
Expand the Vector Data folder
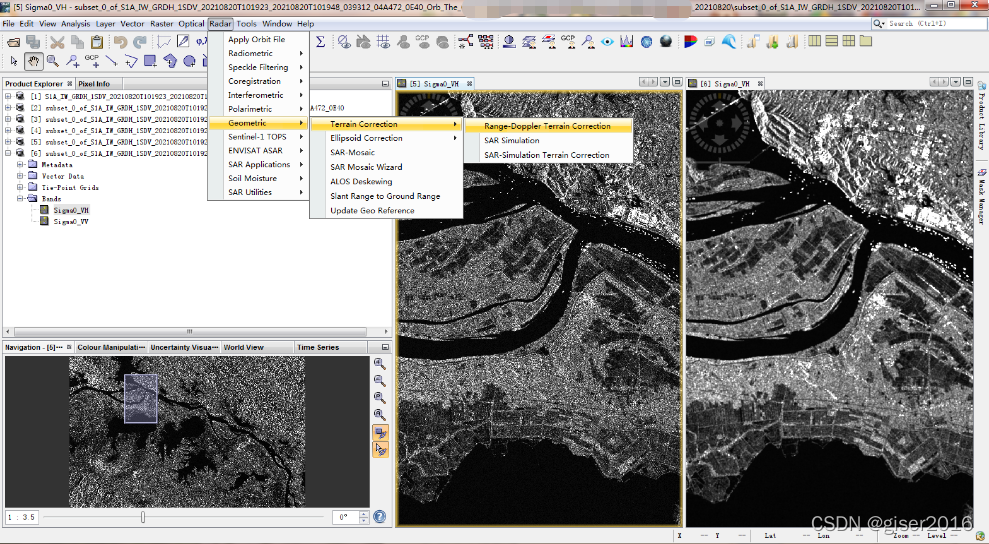click(20, 176)
